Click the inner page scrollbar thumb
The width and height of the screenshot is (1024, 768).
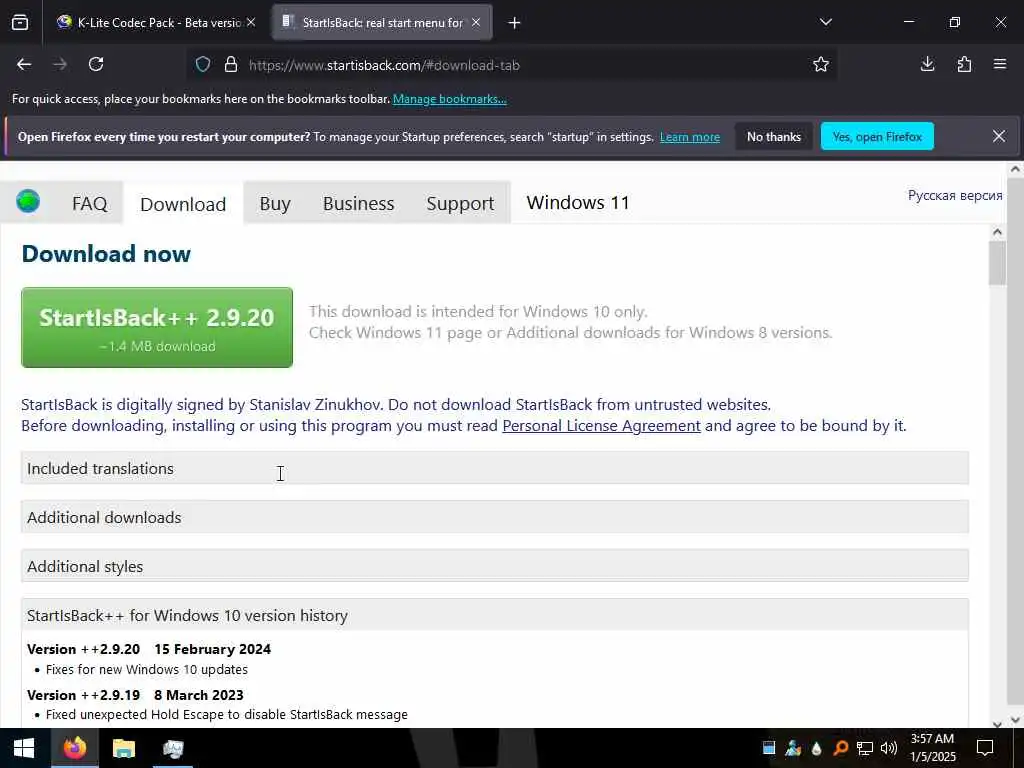997,263
